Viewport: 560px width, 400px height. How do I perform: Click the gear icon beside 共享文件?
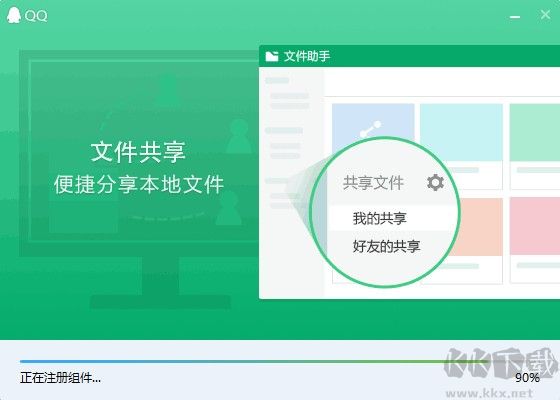tap(435, 182)
